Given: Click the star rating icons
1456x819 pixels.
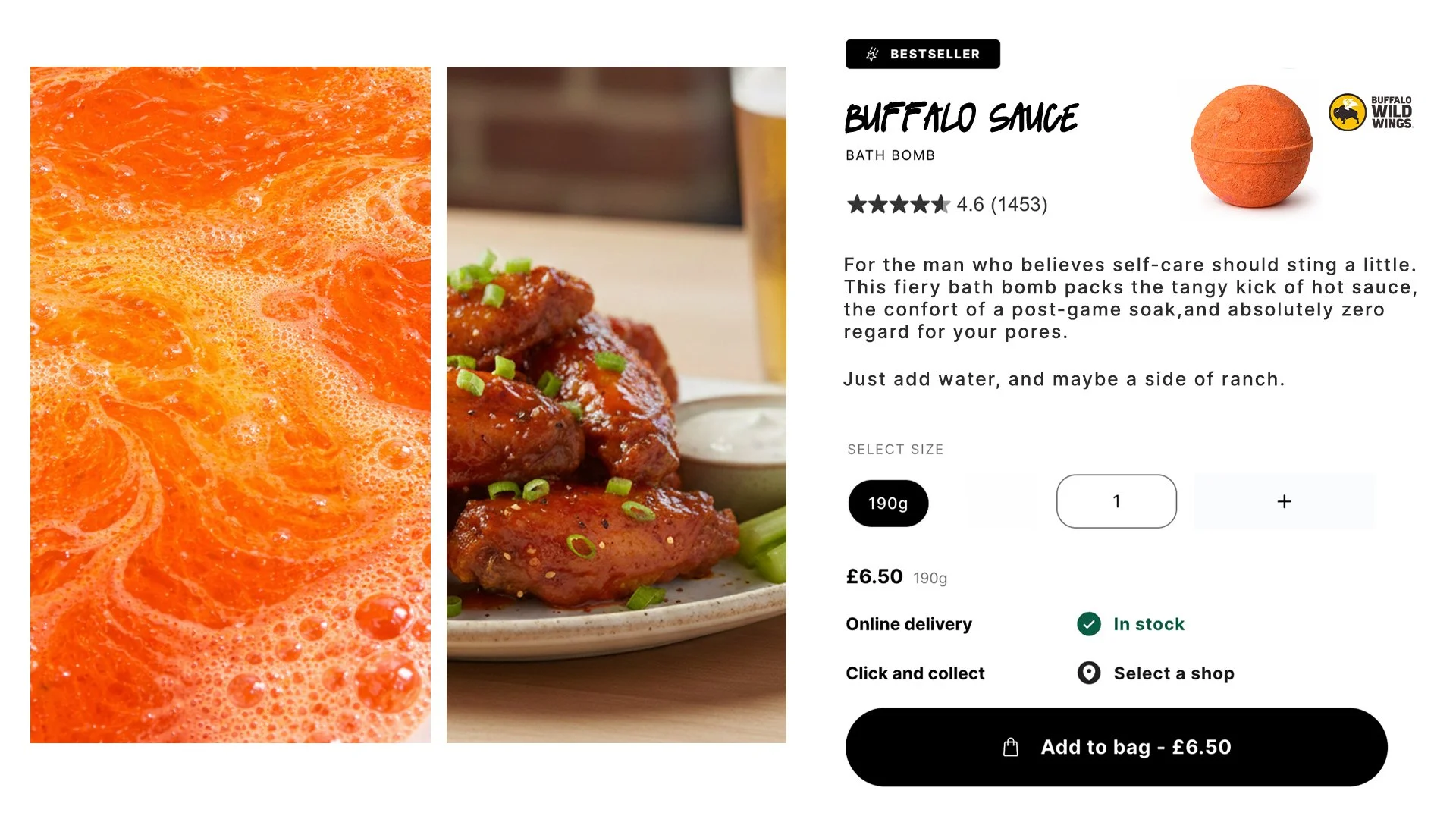Looking at the screenshot, I should pyautogui.click(x=899, y=204).
